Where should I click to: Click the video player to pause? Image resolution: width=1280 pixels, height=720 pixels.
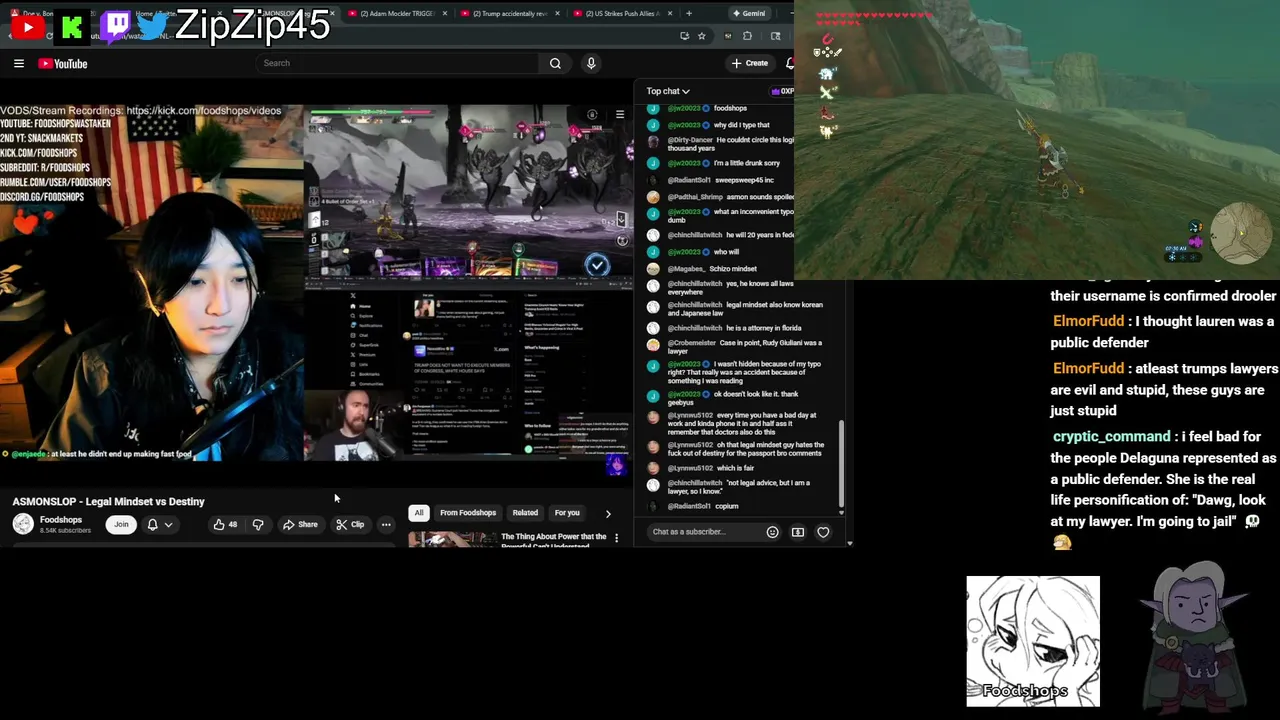[x=316, y=282]
